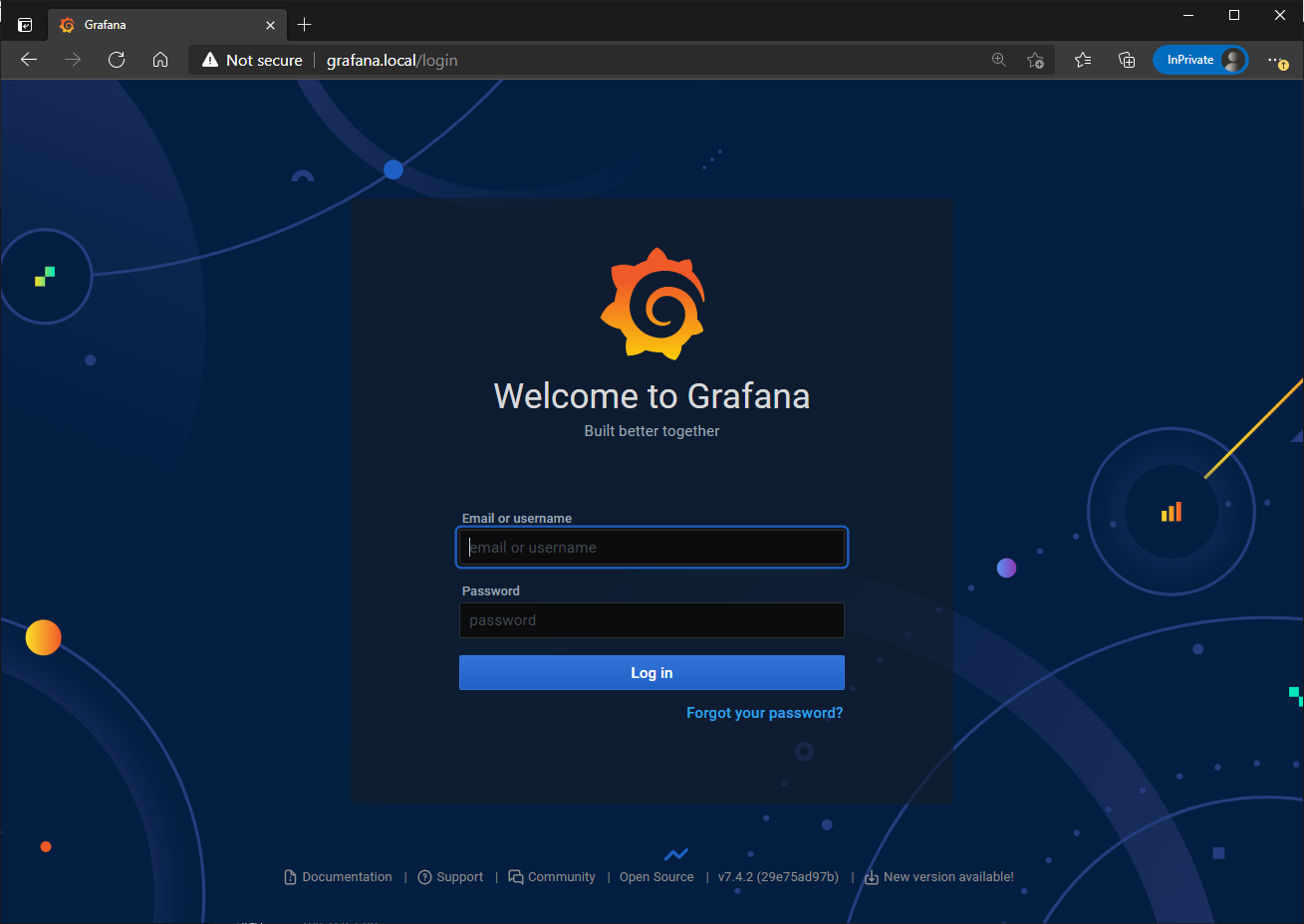
Task: Reload the page with refresh icon
Action: pyautogui.click(x=117, y=60)
